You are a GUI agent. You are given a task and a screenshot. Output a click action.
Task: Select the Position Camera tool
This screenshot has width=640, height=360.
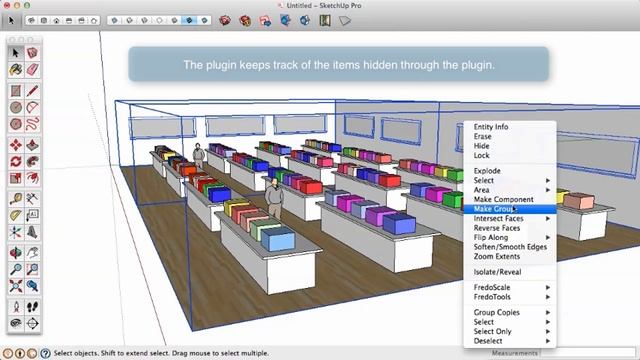tap(16, 307)
